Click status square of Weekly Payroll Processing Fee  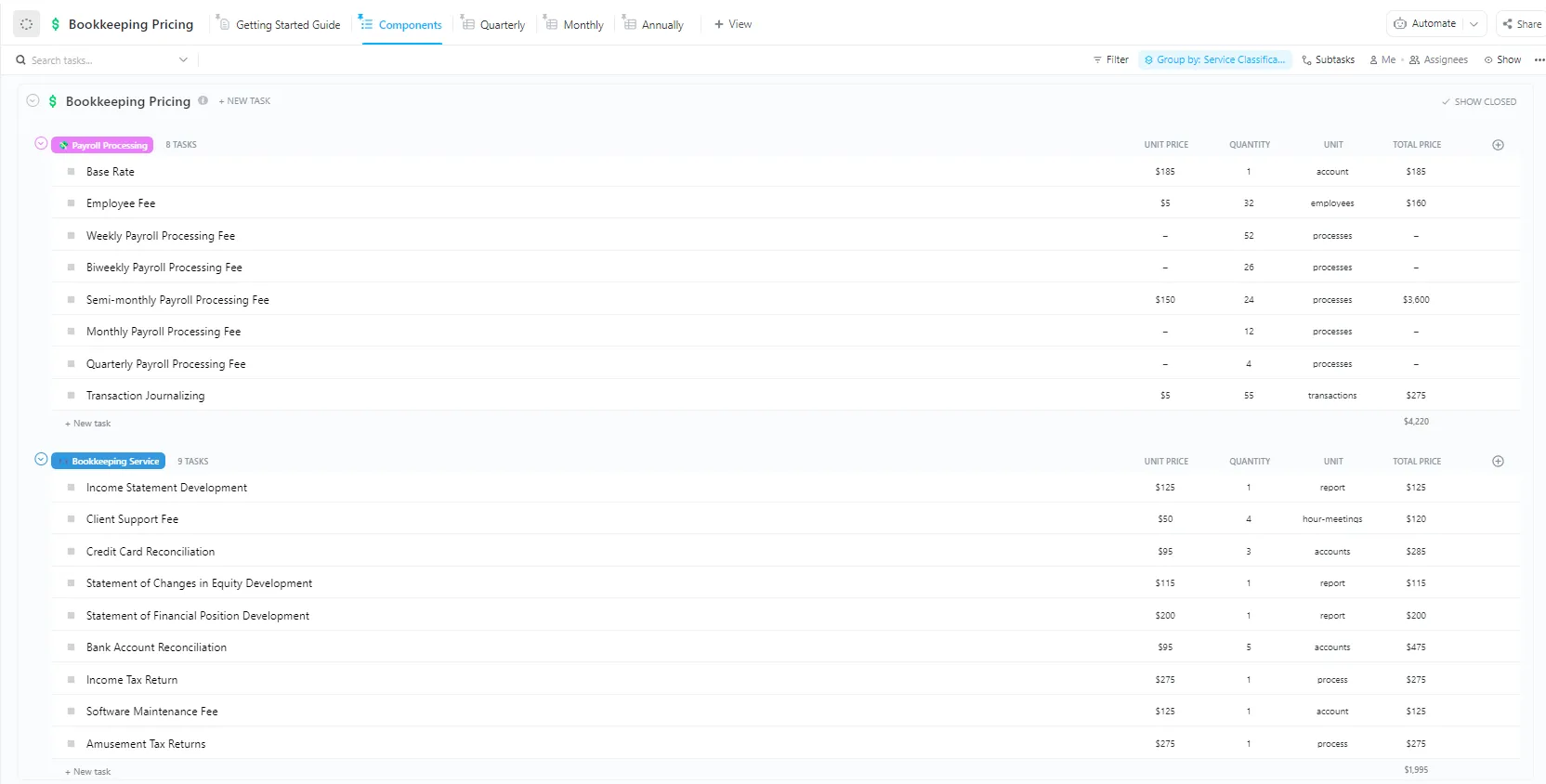pyautogui.click(x=71, y=236)
